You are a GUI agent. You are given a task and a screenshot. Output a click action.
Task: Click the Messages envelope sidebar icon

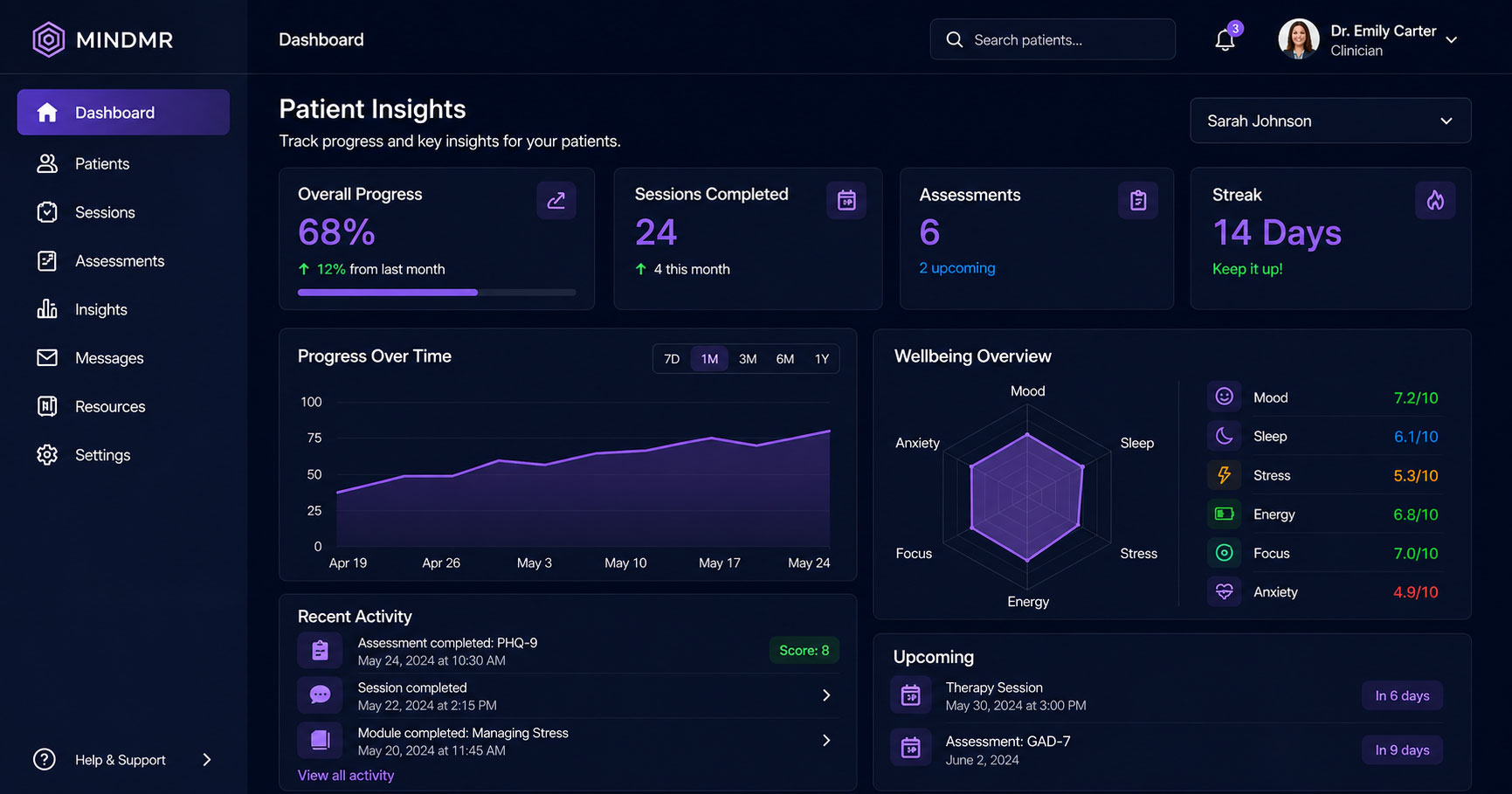(x=47, y=358)
